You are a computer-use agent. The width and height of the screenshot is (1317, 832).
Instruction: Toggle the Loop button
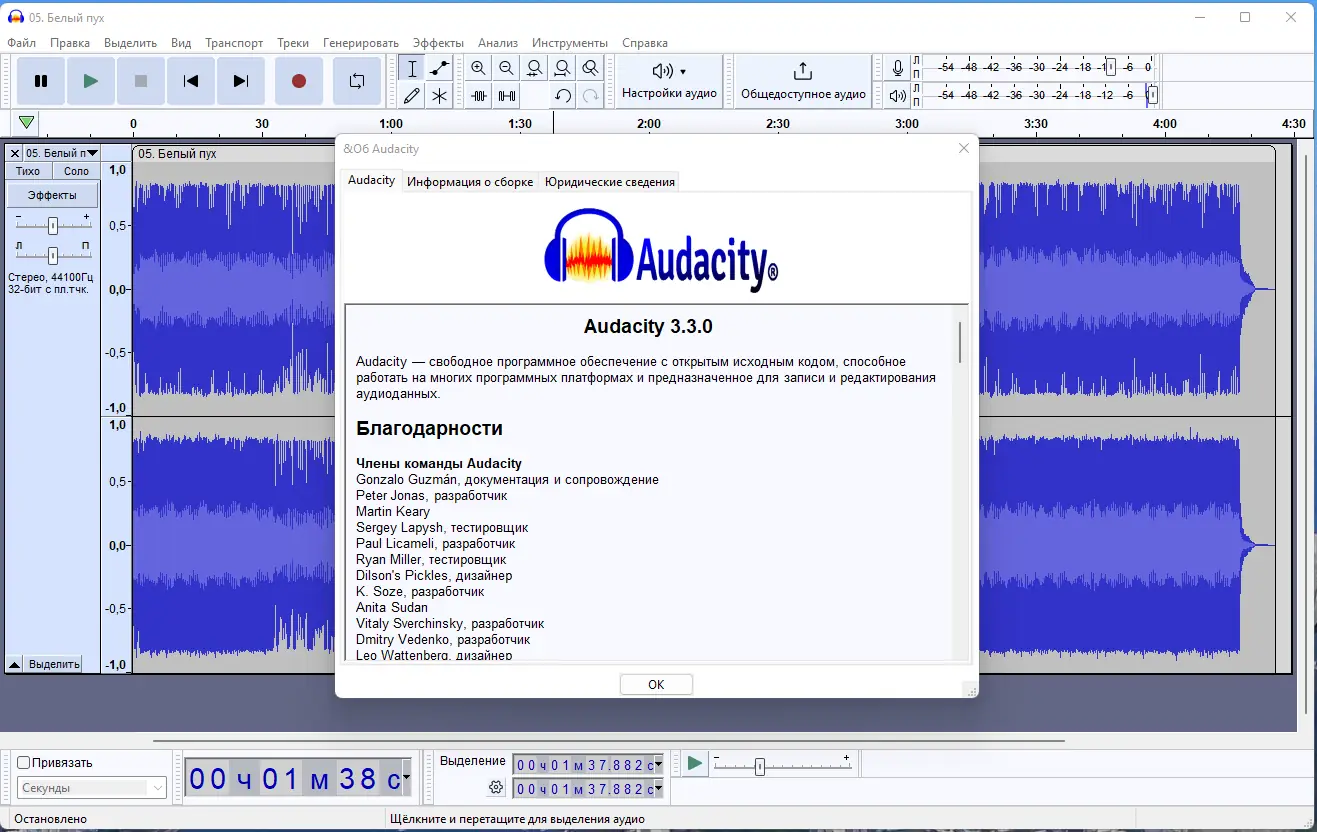[357, 81]
